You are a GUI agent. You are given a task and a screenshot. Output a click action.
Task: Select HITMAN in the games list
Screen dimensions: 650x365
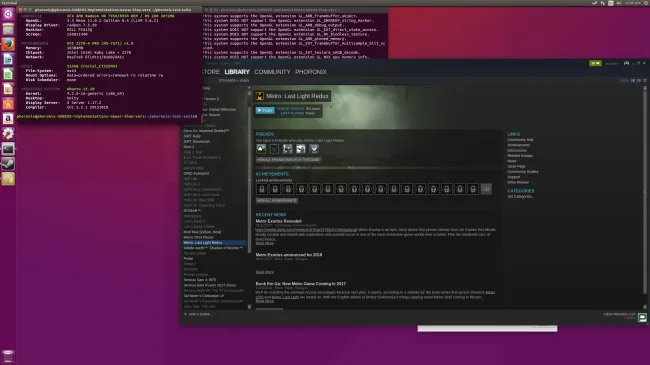tap(192, 211)
